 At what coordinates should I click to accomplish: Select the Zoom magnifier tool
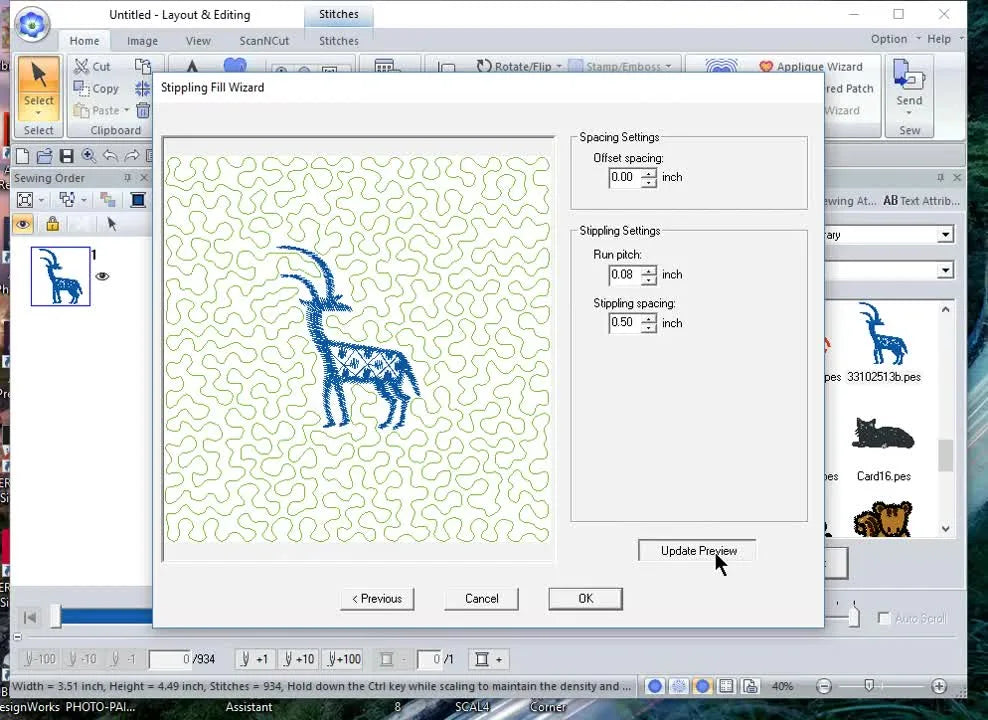[x=88, y=156]
